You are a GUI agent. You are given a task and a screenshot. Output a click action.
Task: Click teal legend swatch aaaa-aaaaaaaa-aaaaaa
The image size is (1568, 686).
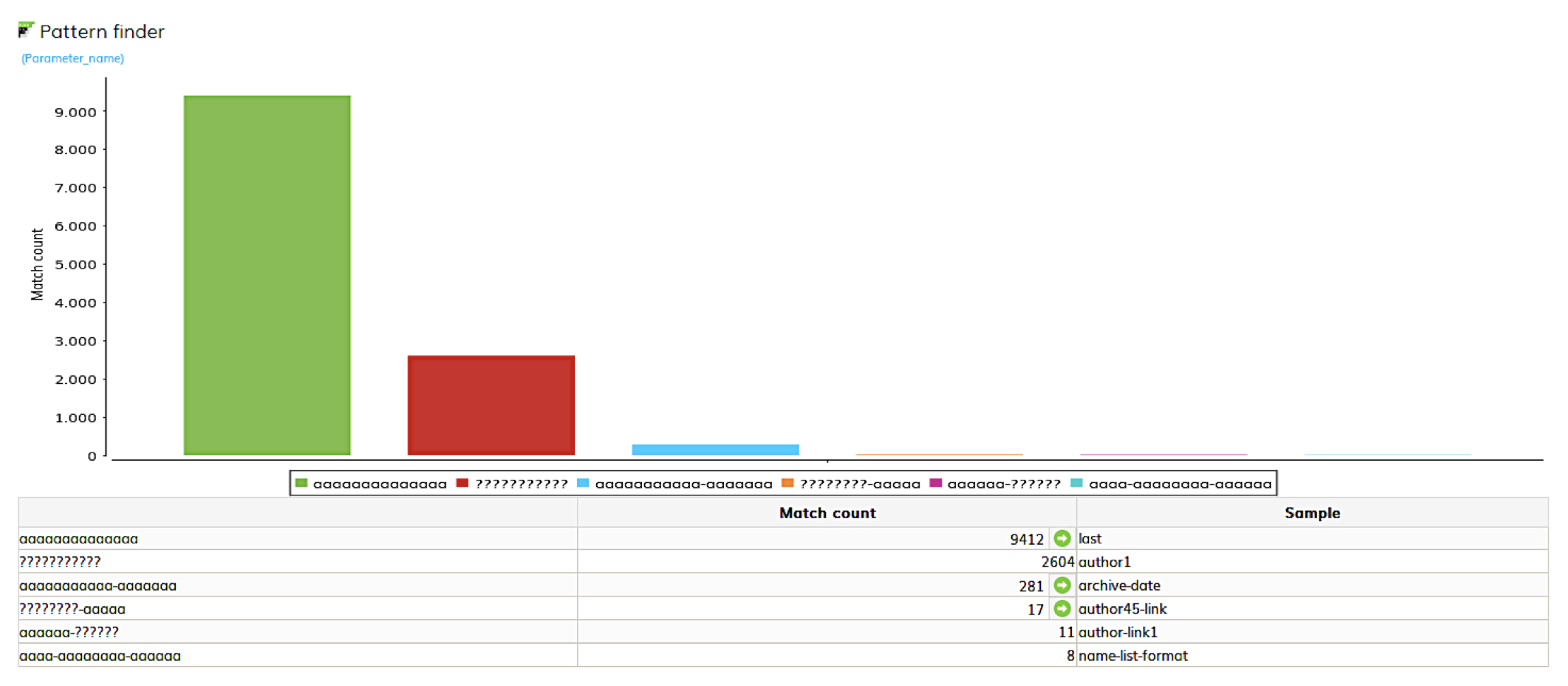[1076, 483]
